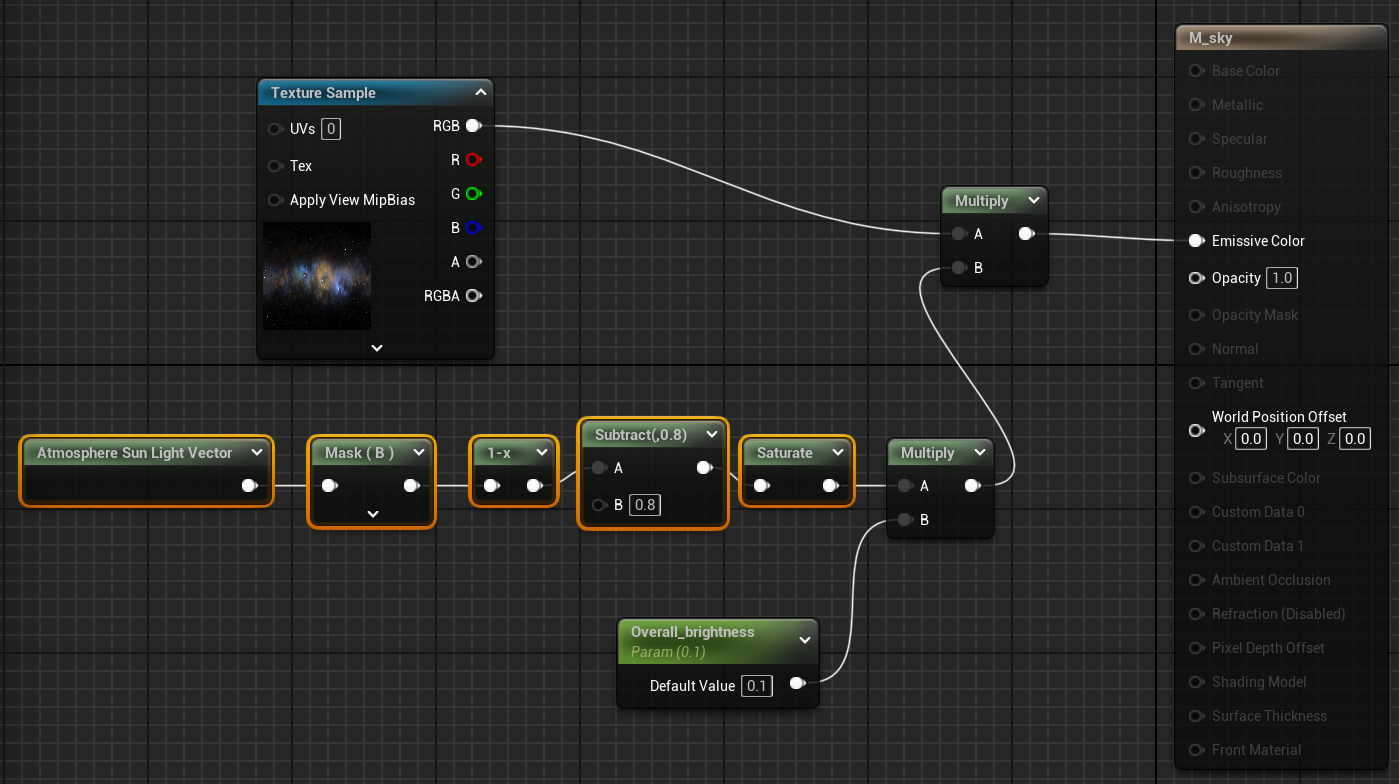The image size is (1399, 784).
Task: Click the blue B channel output pin
Action: (x=473, y=228)
